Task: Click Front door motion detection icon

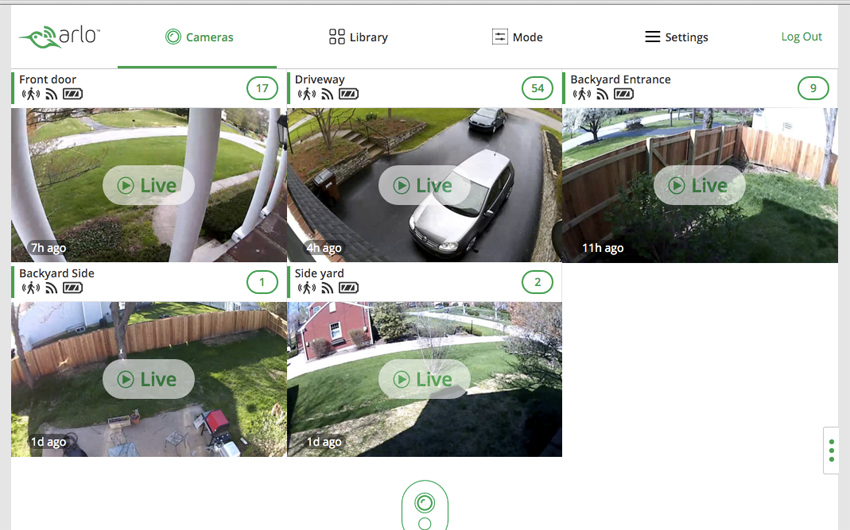Action: [x=31, y=94]
